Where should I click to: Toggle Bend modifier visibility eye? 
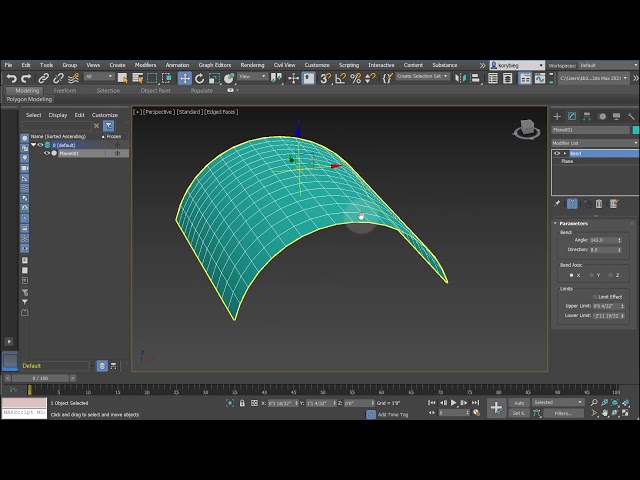(x=557, y=153)
